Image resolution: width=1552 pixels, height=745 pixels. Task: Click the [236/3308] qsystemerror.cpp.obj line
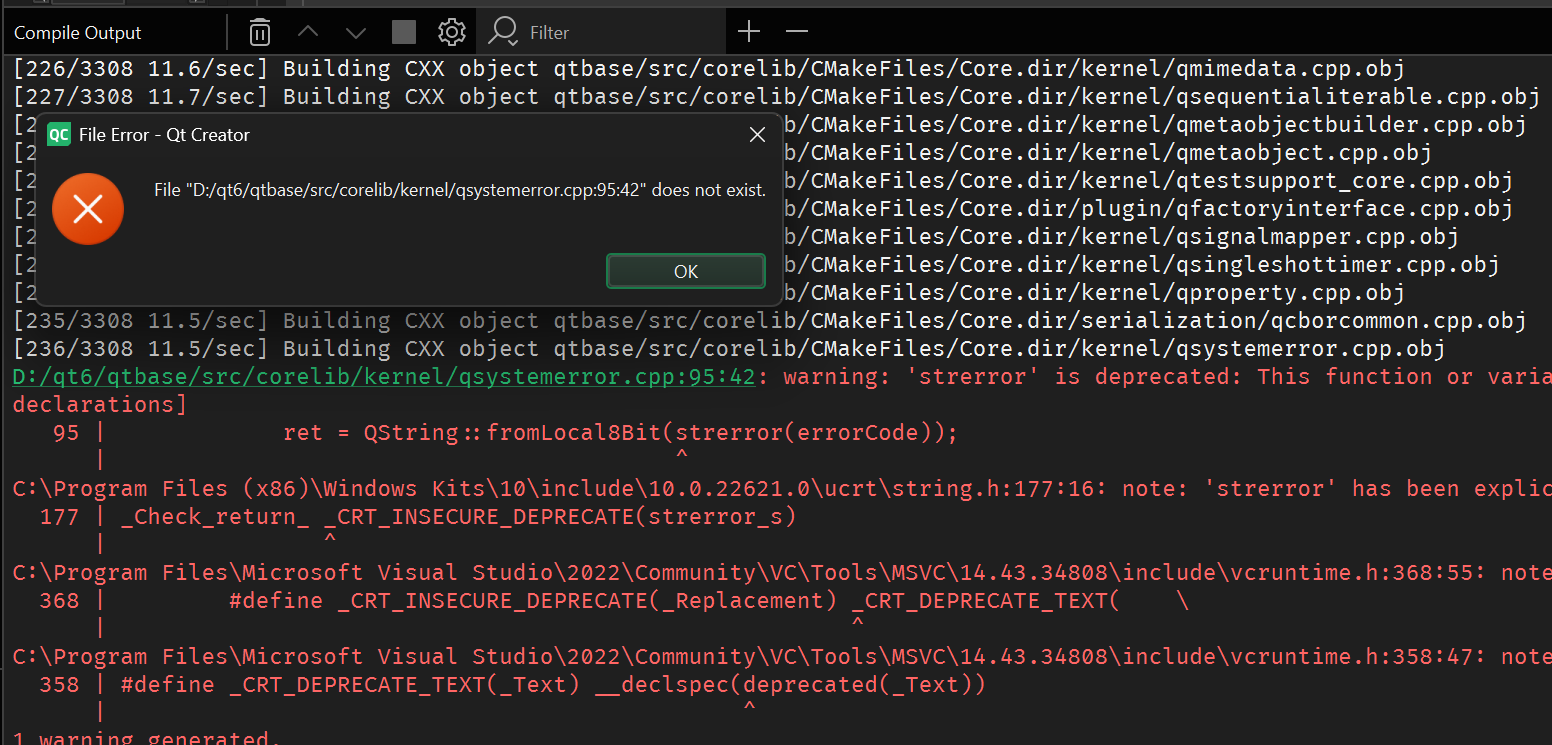point(729,349)
